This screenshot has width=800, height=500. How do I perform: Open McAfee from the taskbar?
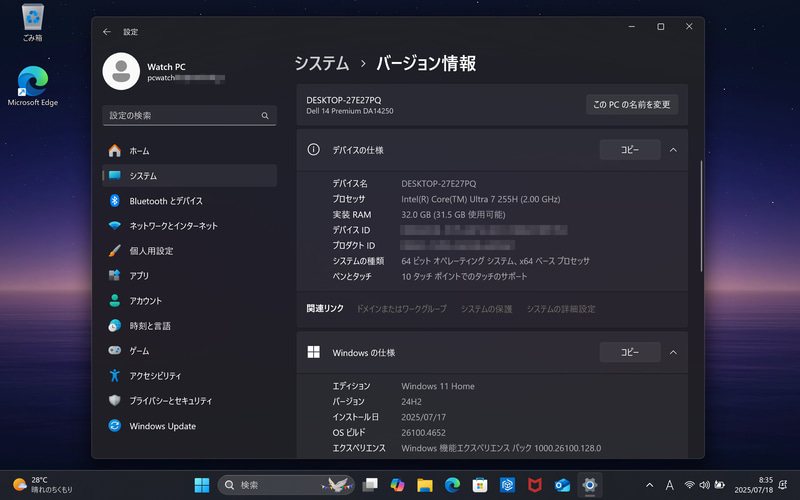(x=535, y=485)
